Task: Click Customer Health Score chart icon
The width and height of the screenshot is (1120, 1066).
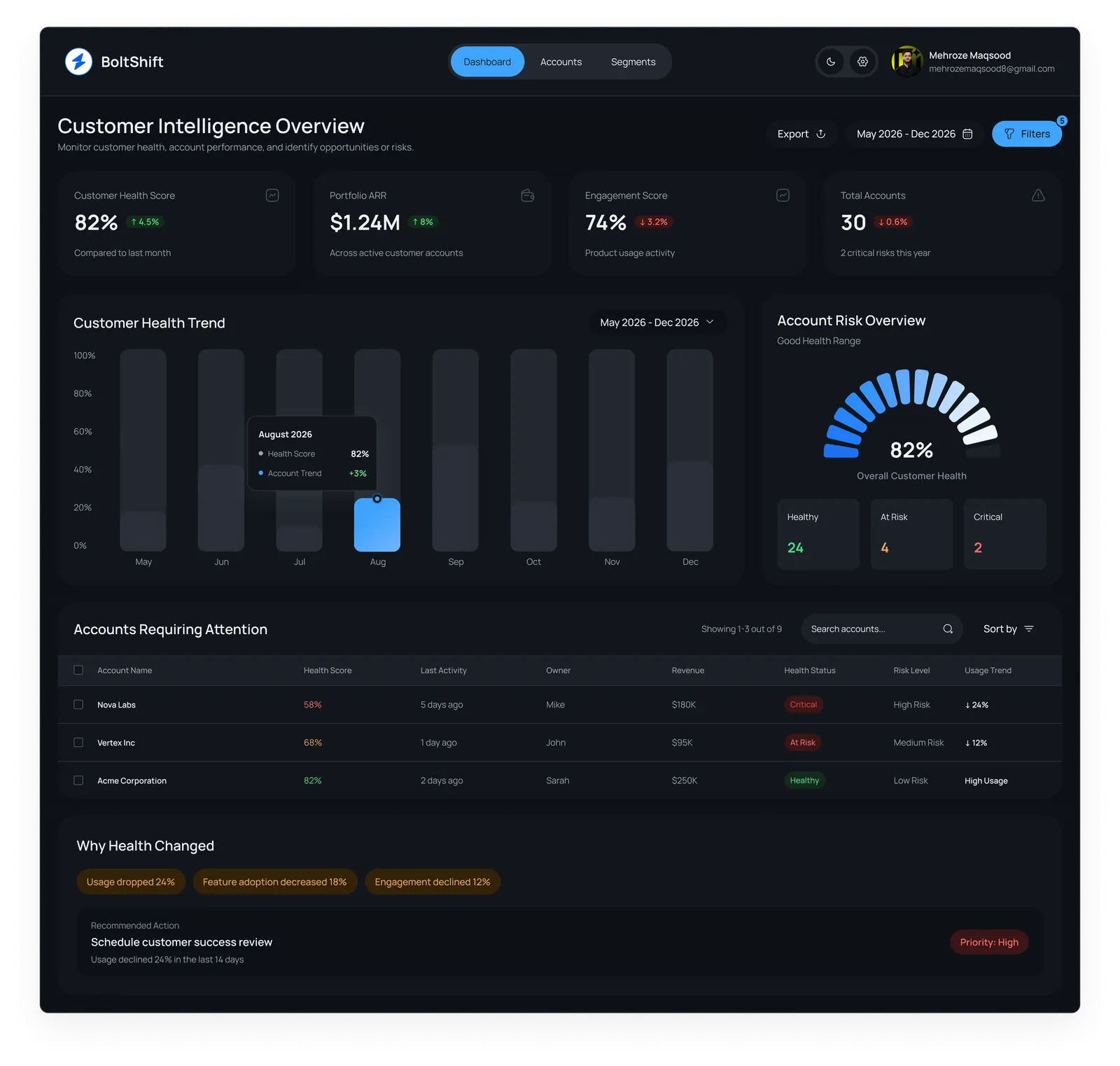Action: (272, 195)
